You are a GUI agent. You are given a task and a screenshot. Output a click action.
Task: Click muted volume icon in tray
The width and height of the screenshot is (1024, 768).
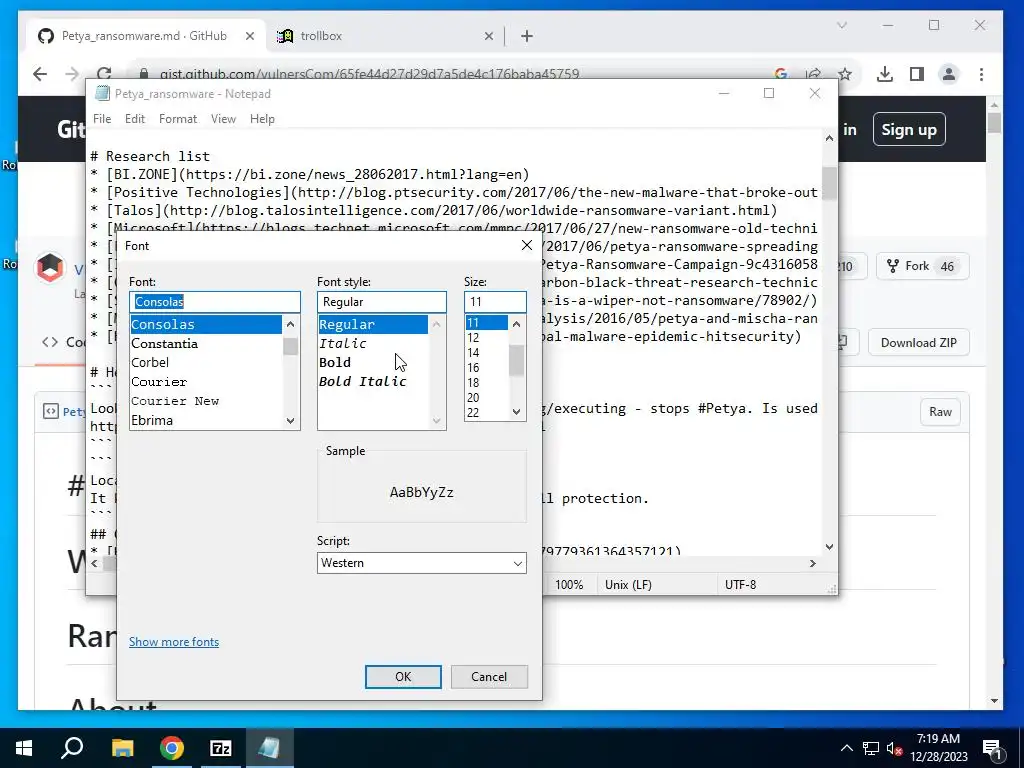pos(894,748)
